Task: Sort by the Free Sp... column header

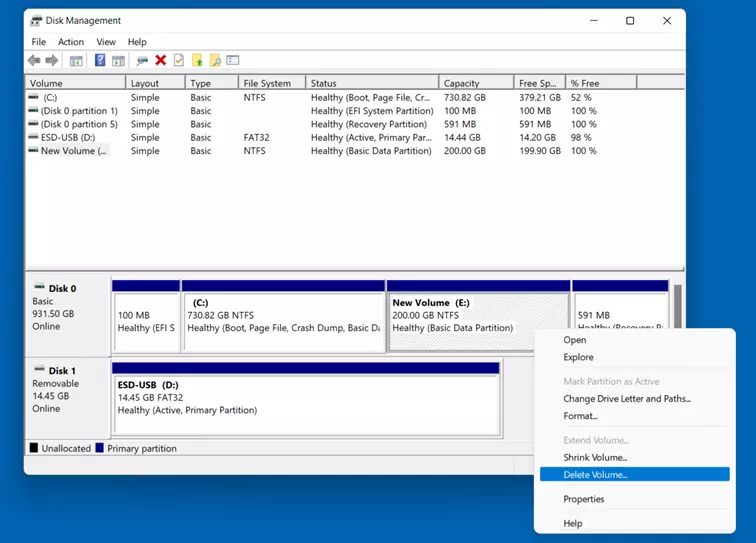Action: click(540, 83)
